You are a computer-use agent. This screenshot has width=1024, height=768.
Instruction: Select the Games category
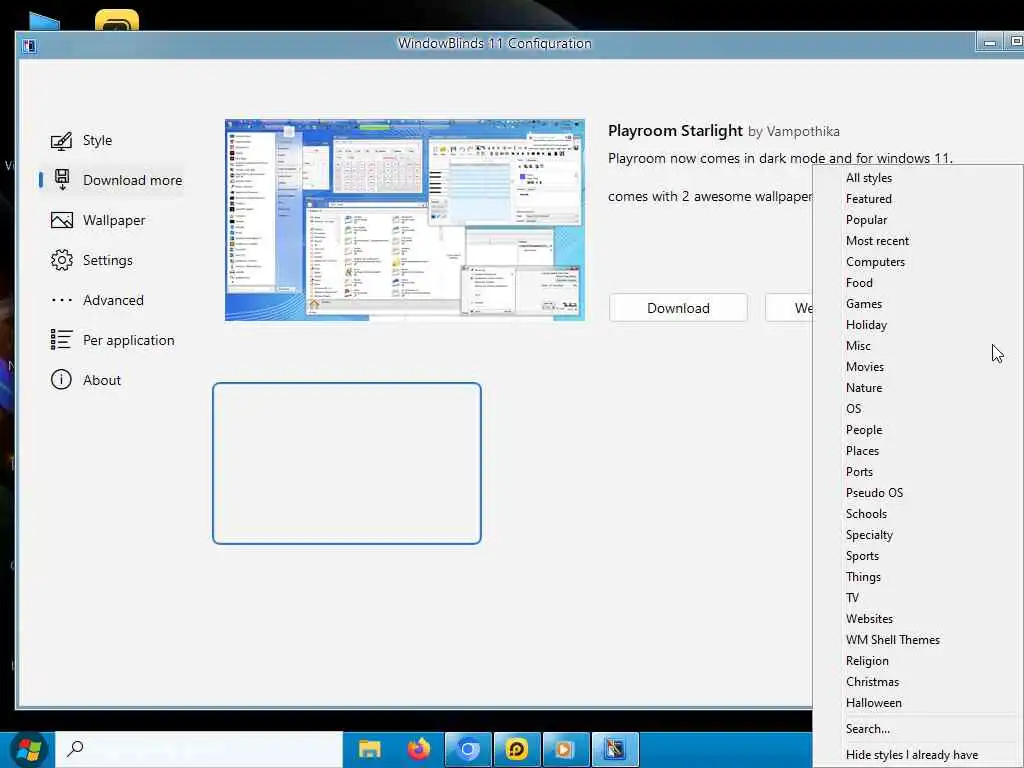(863, 304)
